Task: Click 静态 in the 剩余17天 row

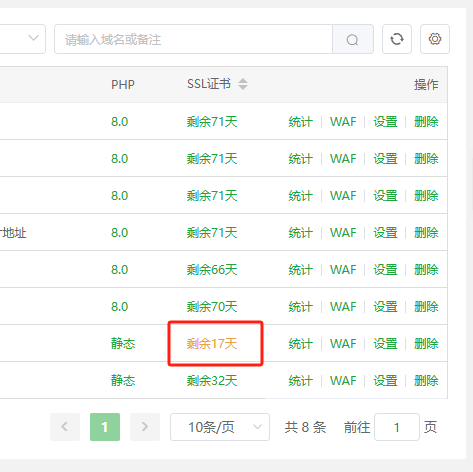Action: [x=123, y=343]
